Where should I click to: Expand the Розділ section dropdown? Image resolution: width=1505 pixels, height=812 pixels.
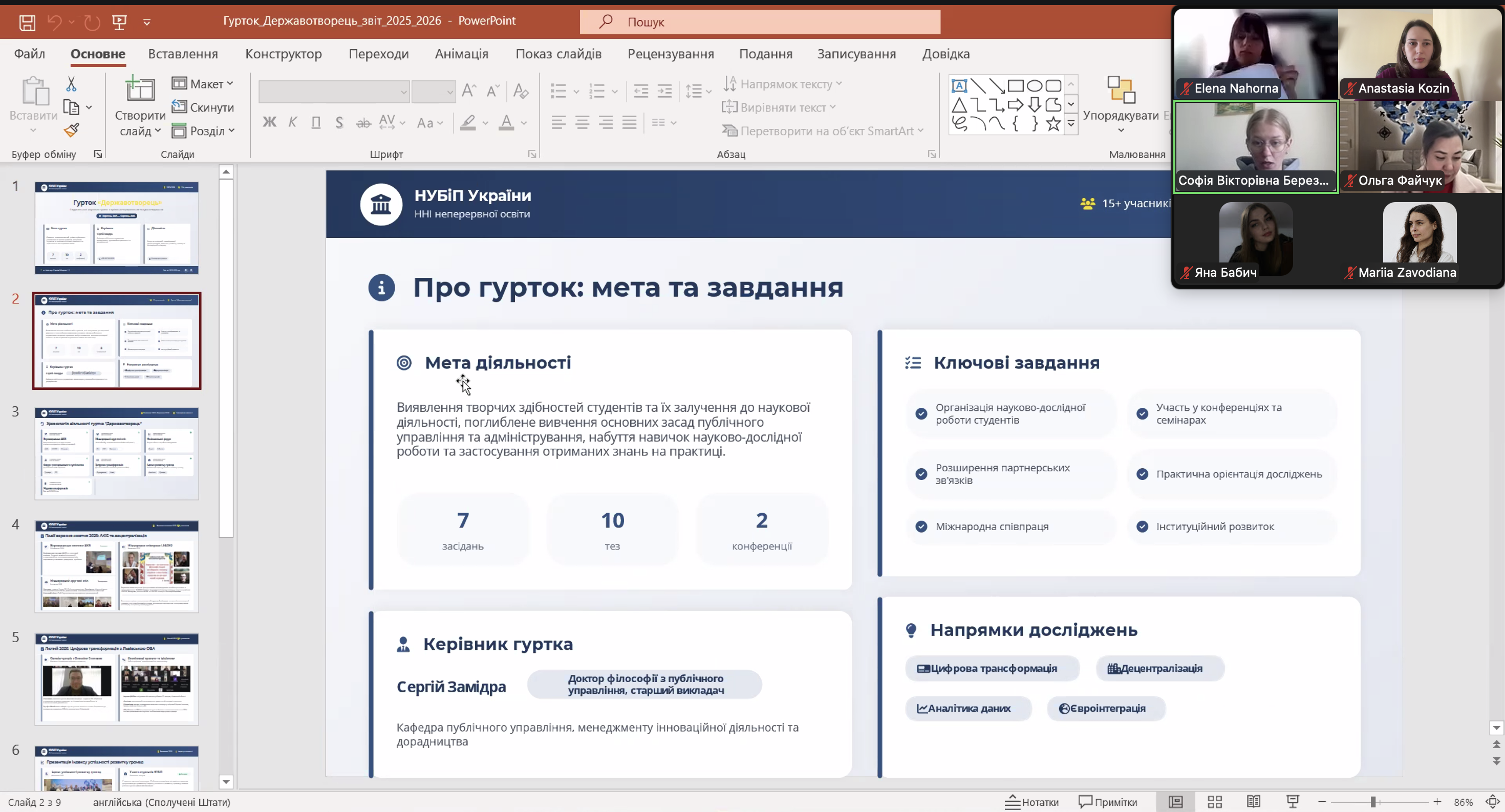point(203,131)
